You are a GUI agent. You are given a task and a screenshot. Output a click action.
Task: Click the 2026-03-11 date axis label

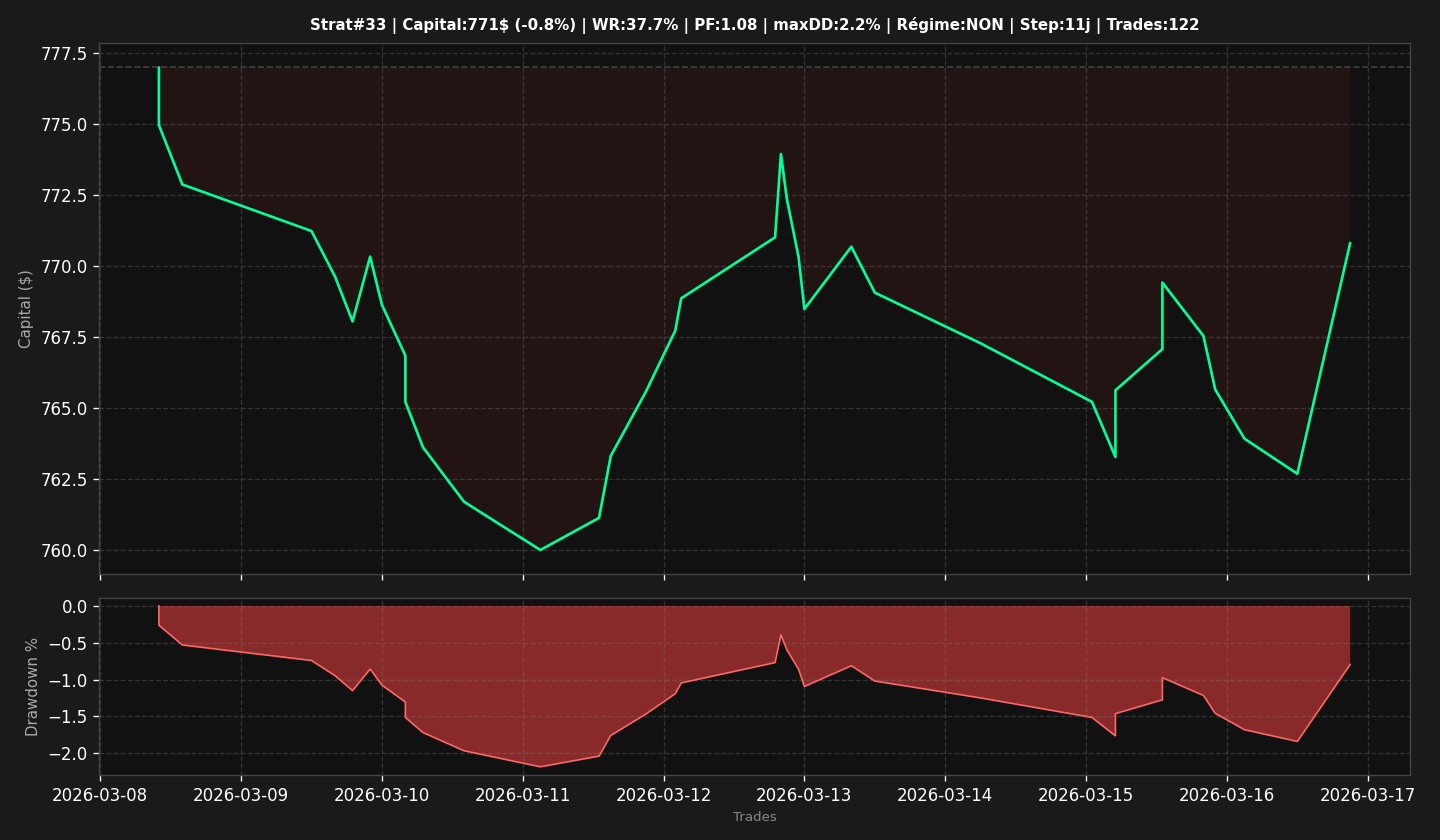[x=523, y=795]
